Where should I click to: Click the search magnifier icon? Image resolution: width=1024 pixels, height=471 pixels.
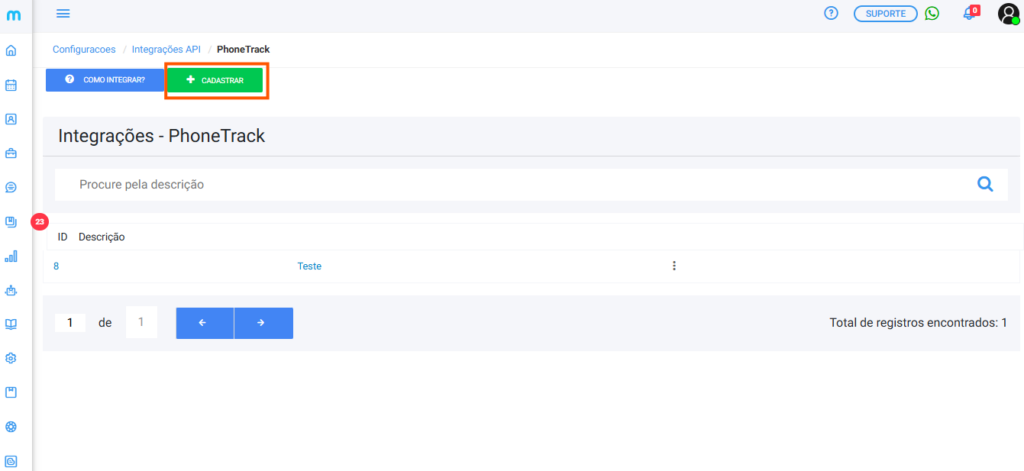click(x=985, y=184)
